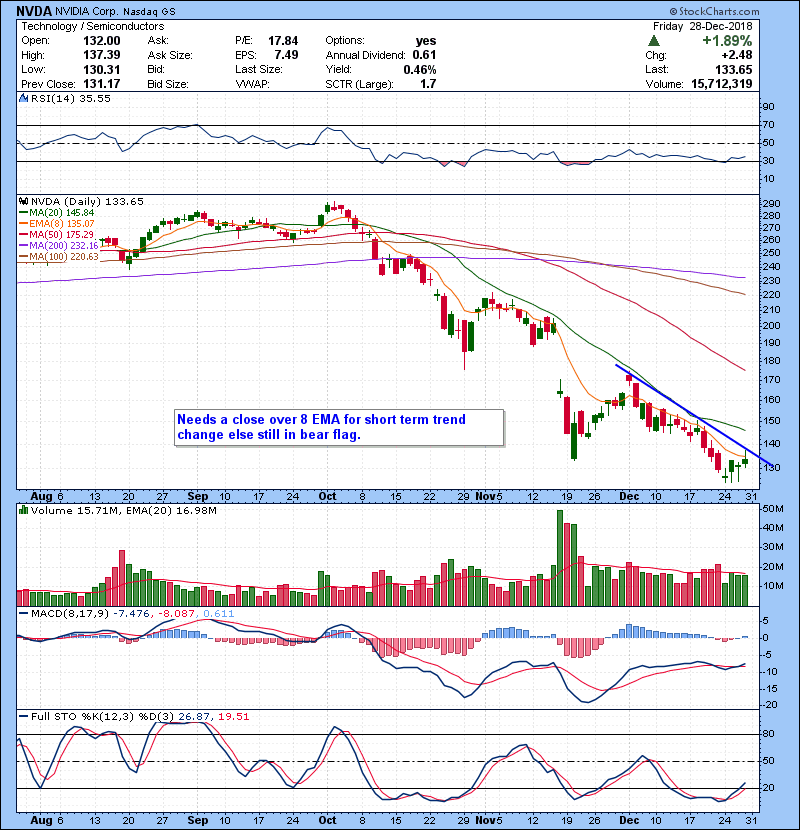Screen dimensions: 800x830
Task: Click the Last value 133.65
Action: pos(734,69)
